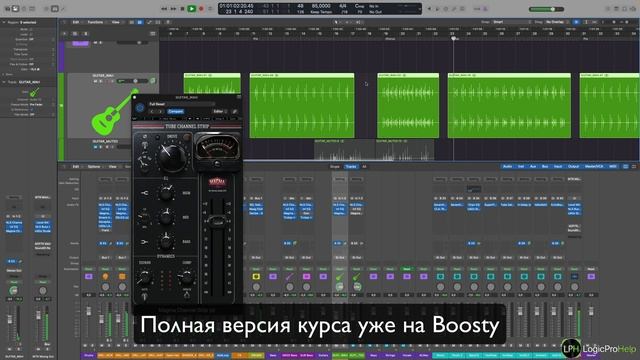Screen dimensions: 640x360
Task: Toggle Aux channel filter in mixer
Action: point(533,167)
